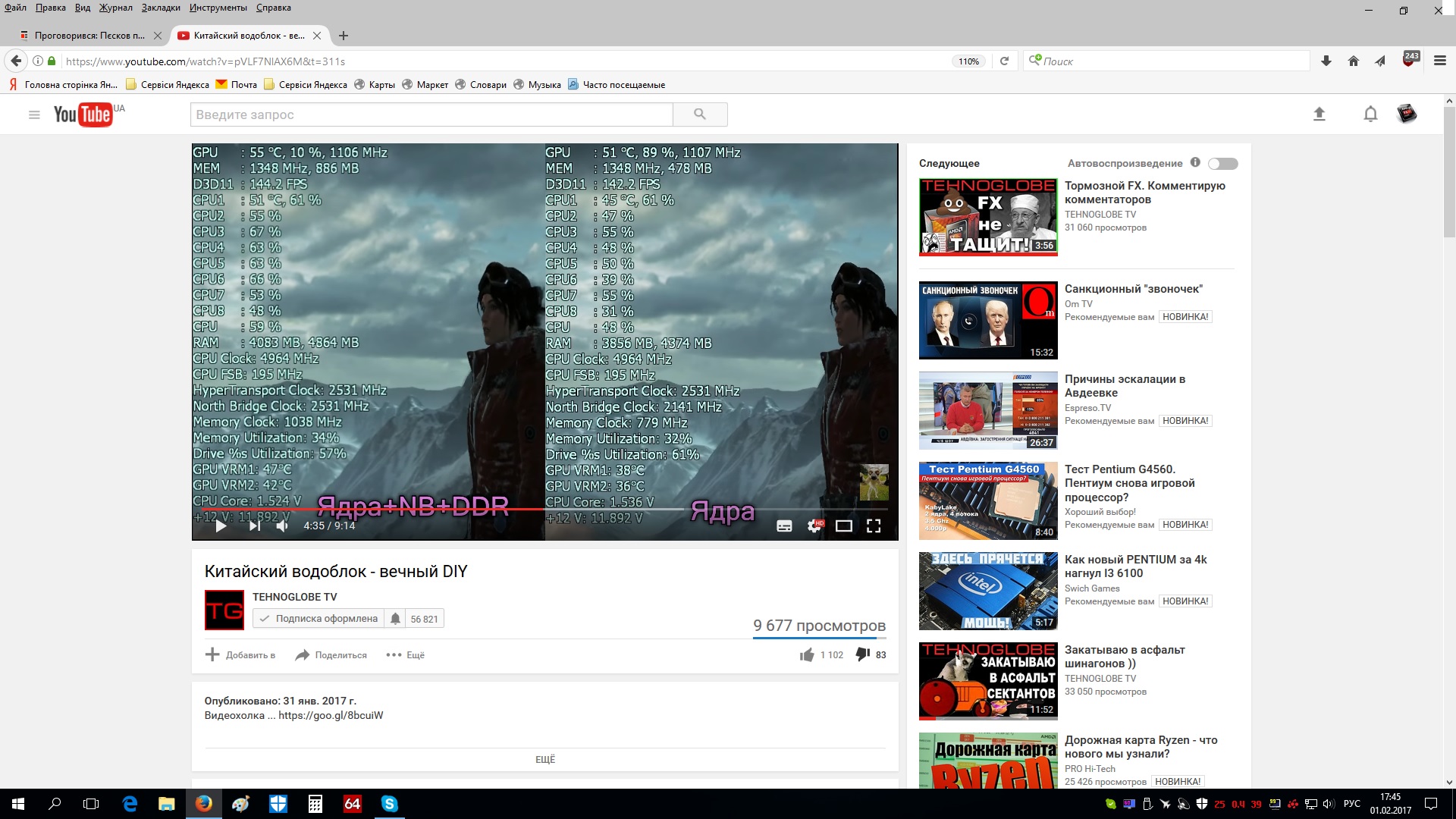Open the goo.gl link in description
This screenshot has height=819, width=1456.
tap(331, 715)
